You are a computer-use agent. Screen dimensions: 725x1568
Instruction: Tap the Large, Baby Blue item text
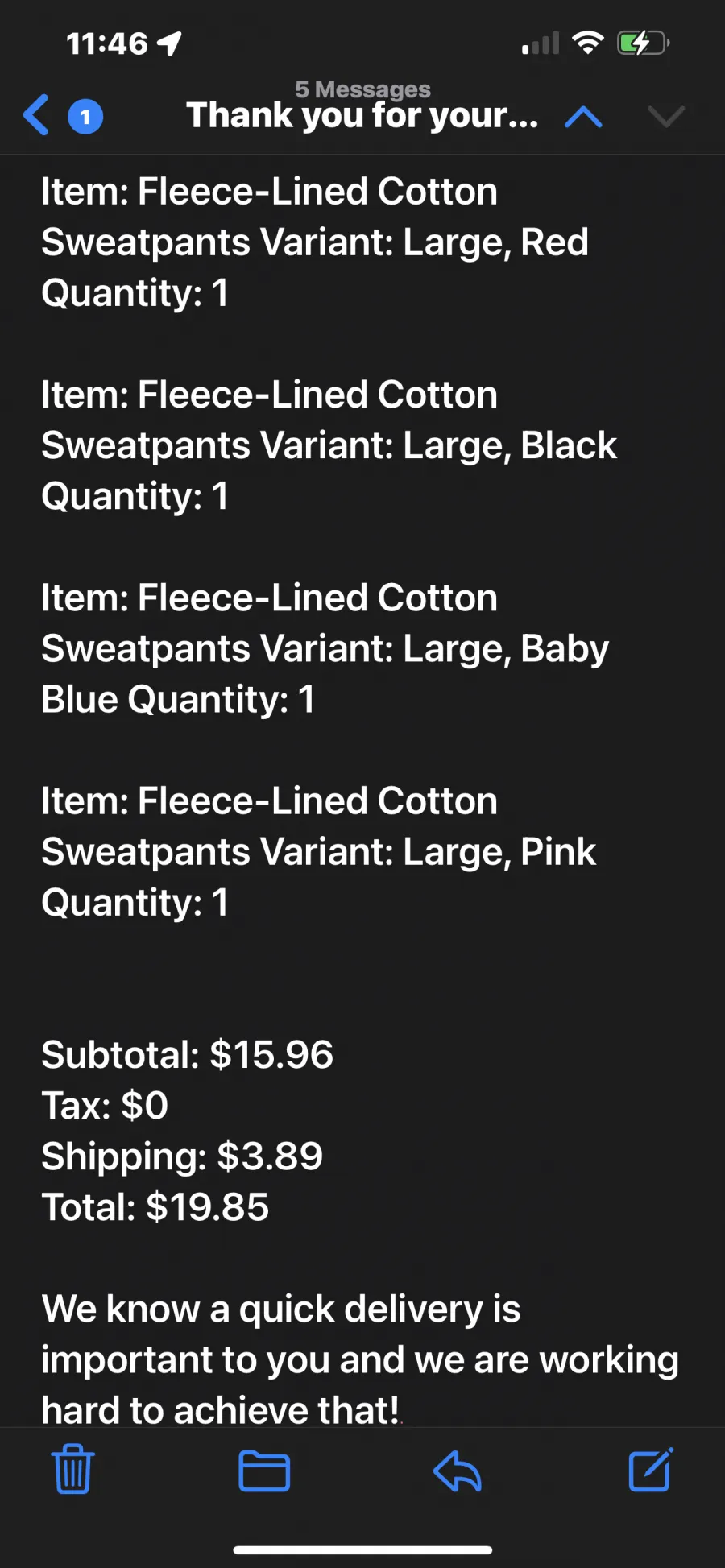(325, 648)
